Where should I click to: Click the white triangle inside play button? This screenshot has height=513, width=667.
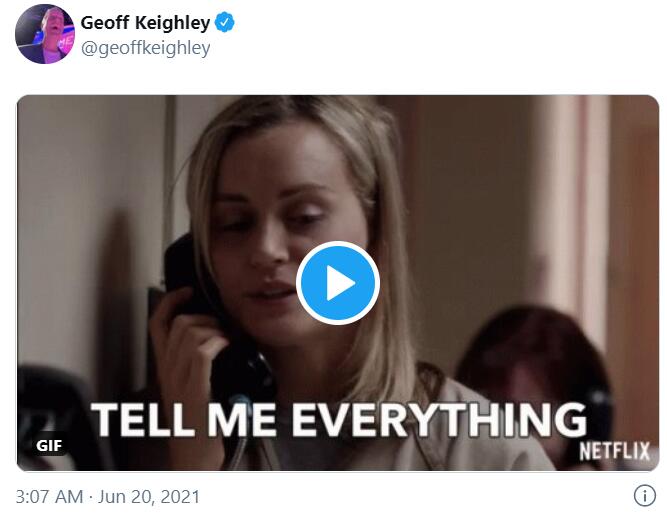[340, 283]
